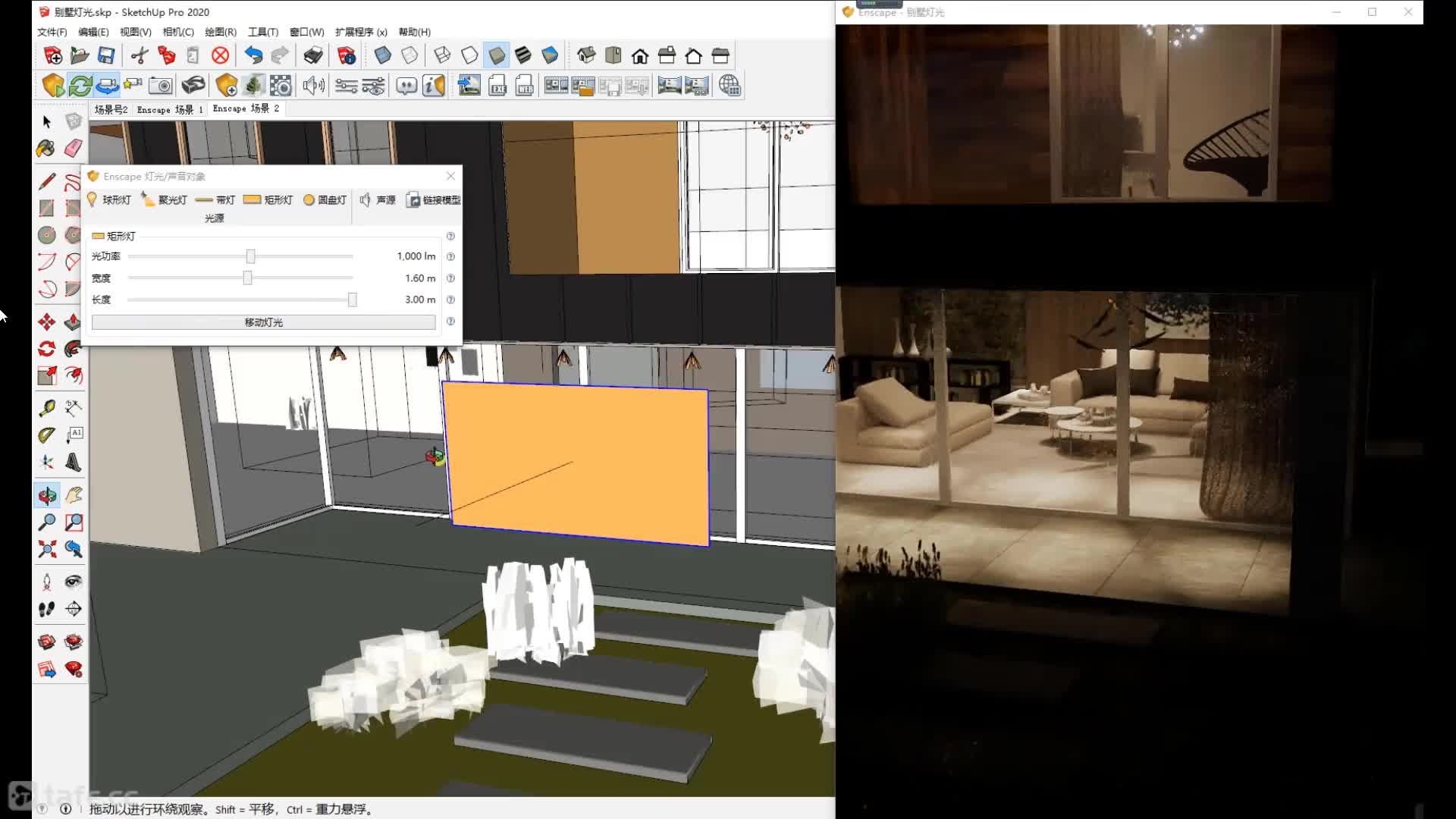Switch to scene tab Enscape 场景 1

point(170,109)
